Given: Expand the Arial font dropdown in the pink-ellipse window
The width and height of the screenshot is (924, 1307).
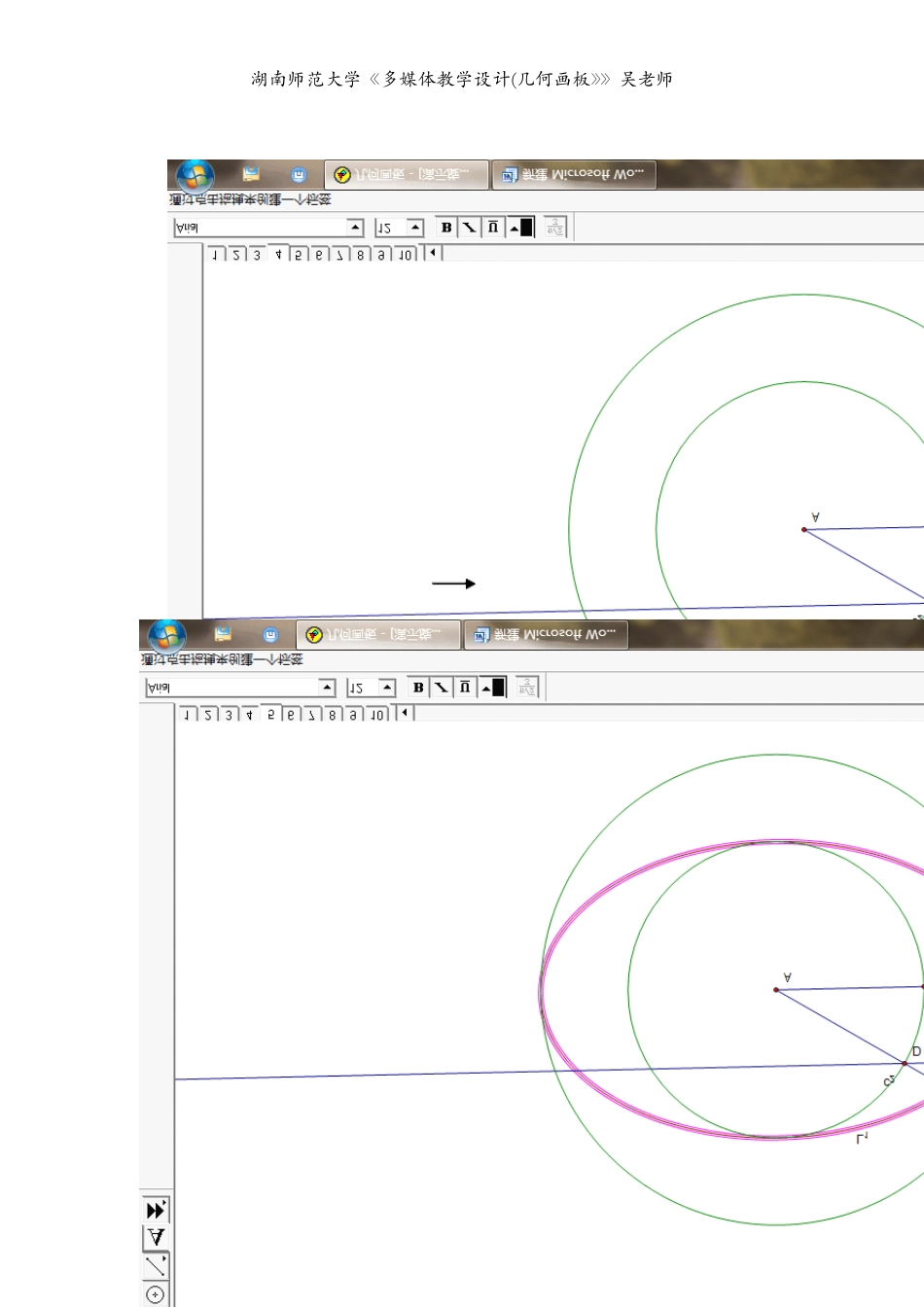Looking at the screenshot, I should pos(327,688).
